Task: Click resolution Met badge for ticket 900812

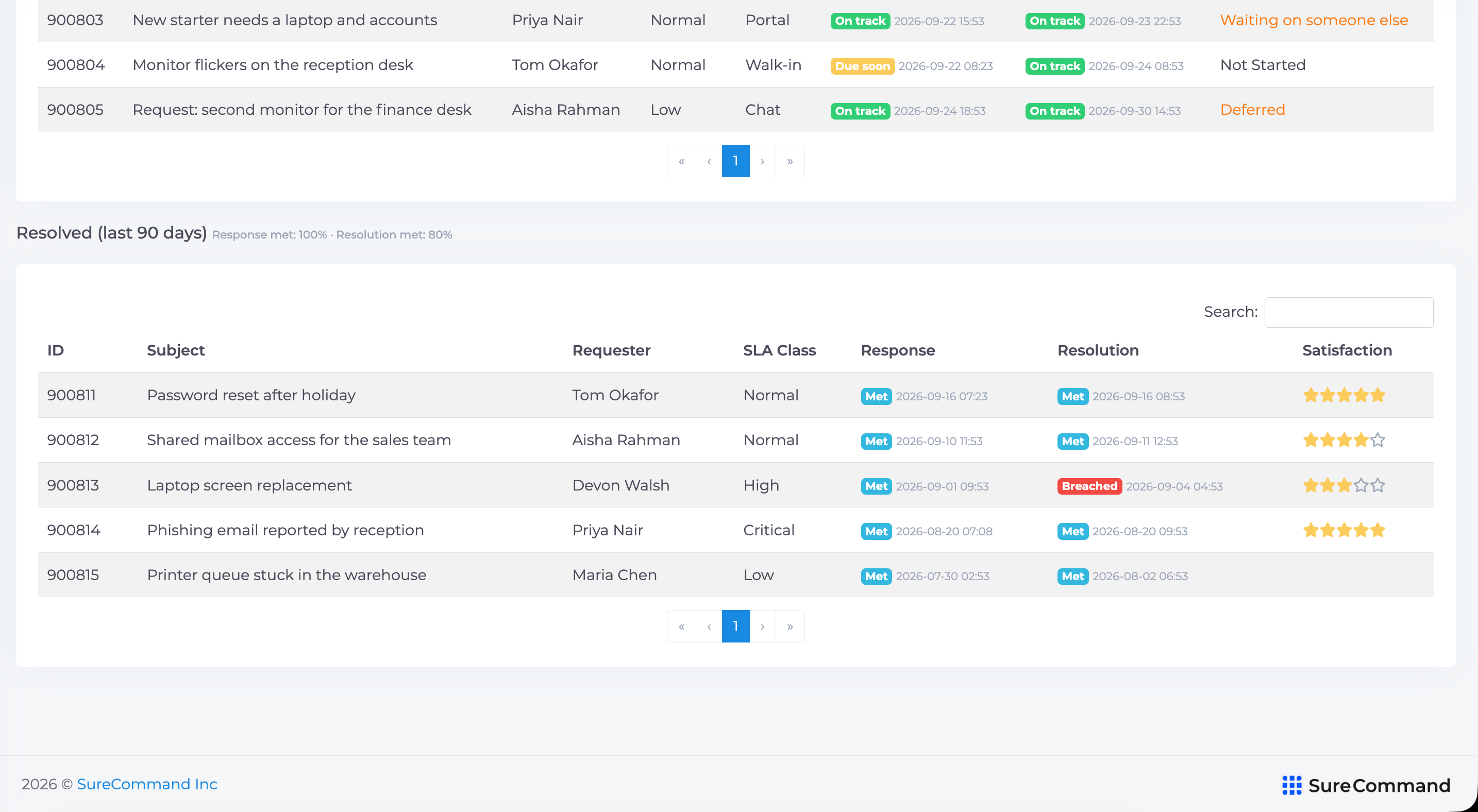Action: coord(1072,441)
